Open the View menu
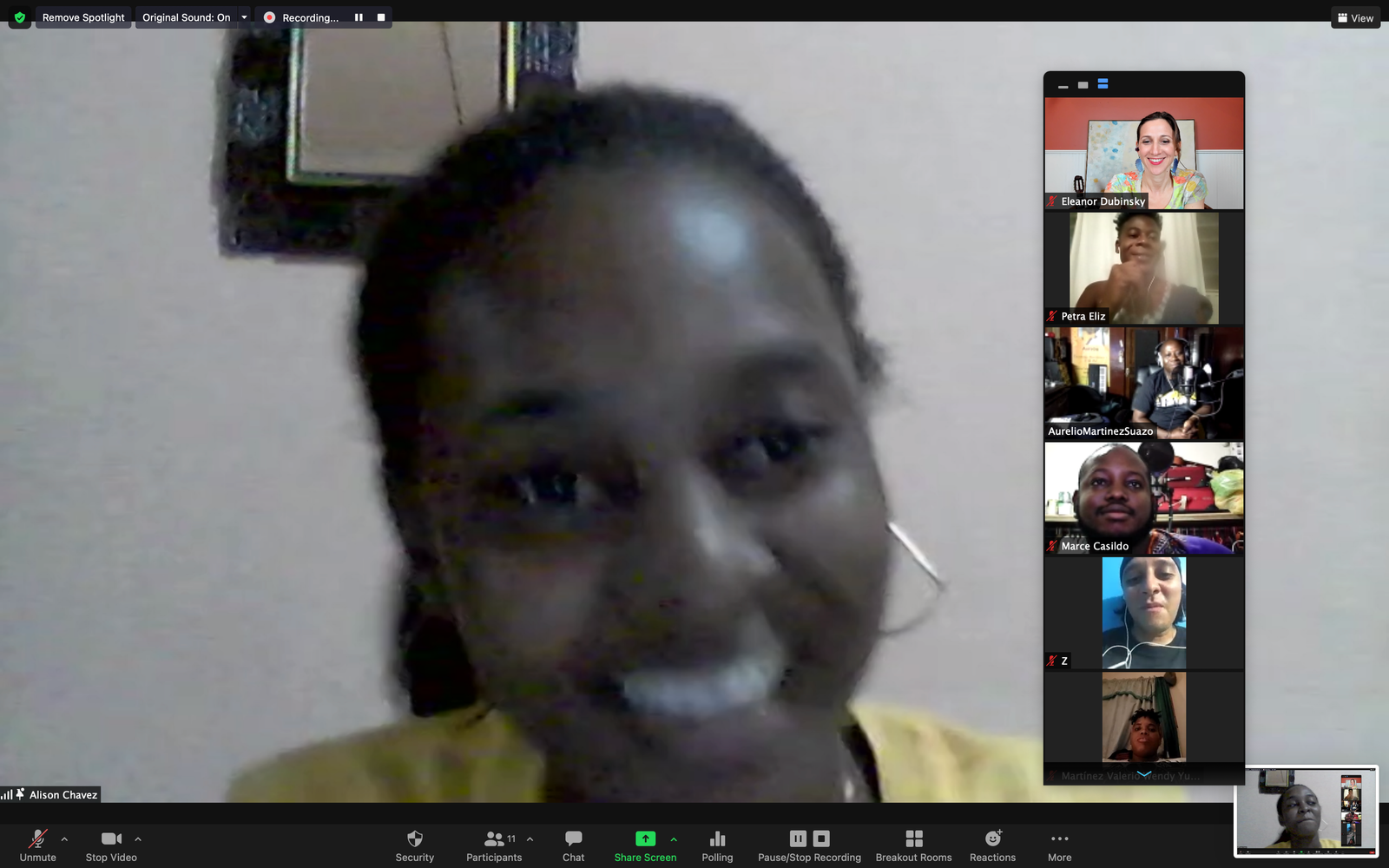The height and width of the screenshot is (868, 1389). [x=1355, y=17]
